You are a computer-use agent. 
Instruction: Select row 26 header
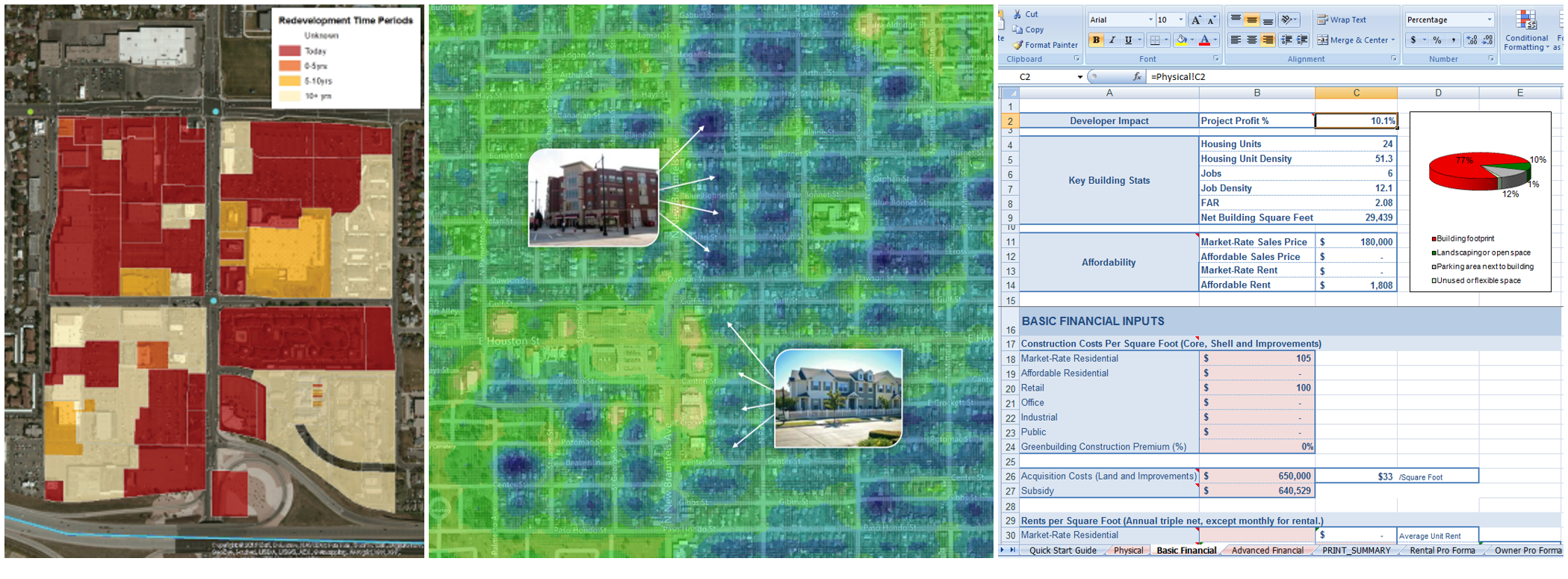[1010, 477]
